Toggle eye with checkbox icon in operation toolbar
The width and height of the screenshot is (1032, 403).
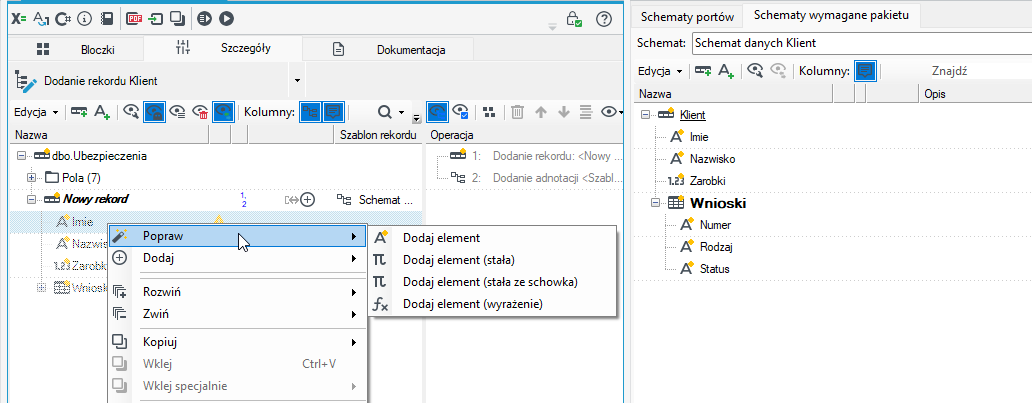tap(460, 112)
